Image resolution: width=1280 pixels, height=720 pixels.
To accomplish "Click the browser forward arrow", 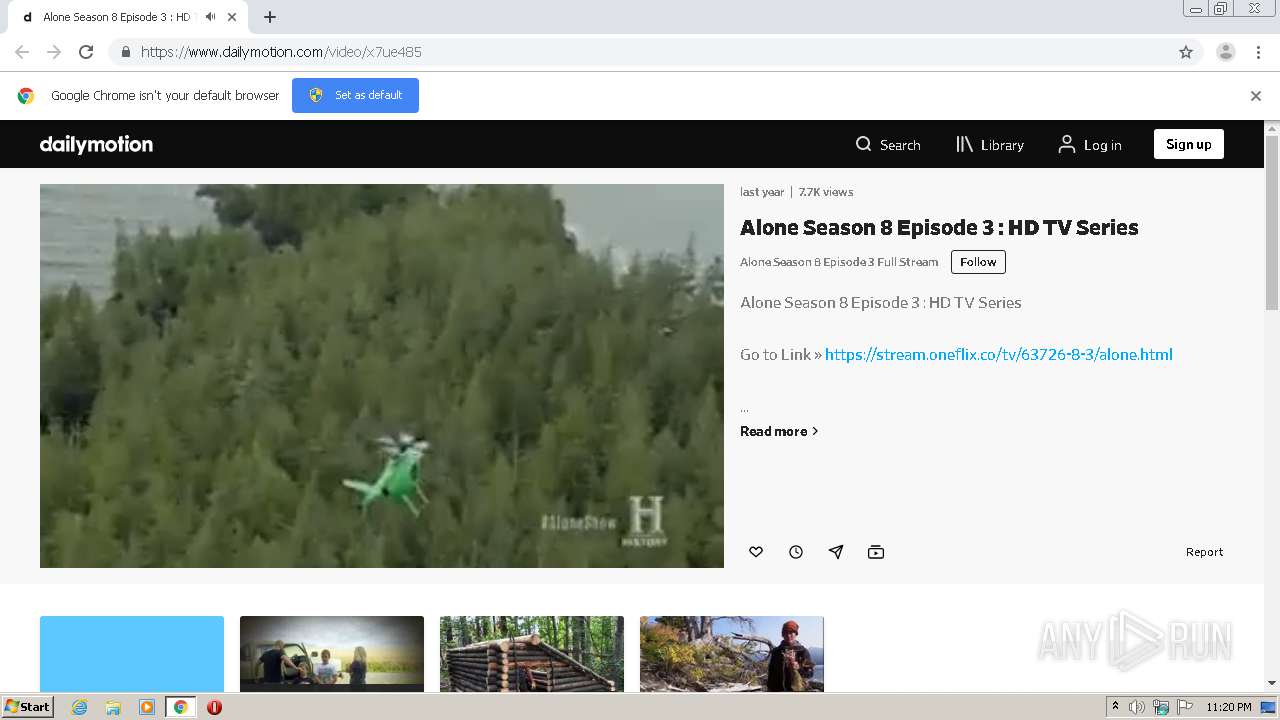I will (x=54, y=52).
